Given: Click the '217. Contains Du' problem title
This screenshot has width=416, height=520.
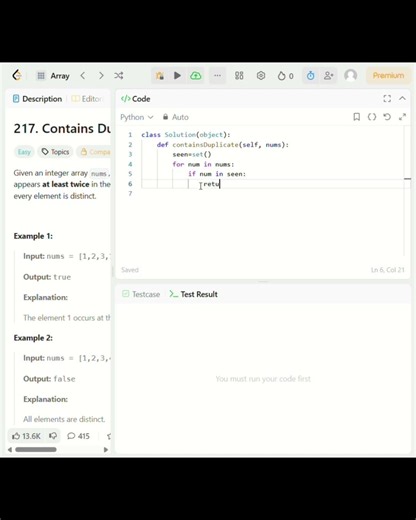Looking at the screenshot, I should pyautogui.click(x=62, y=129).
